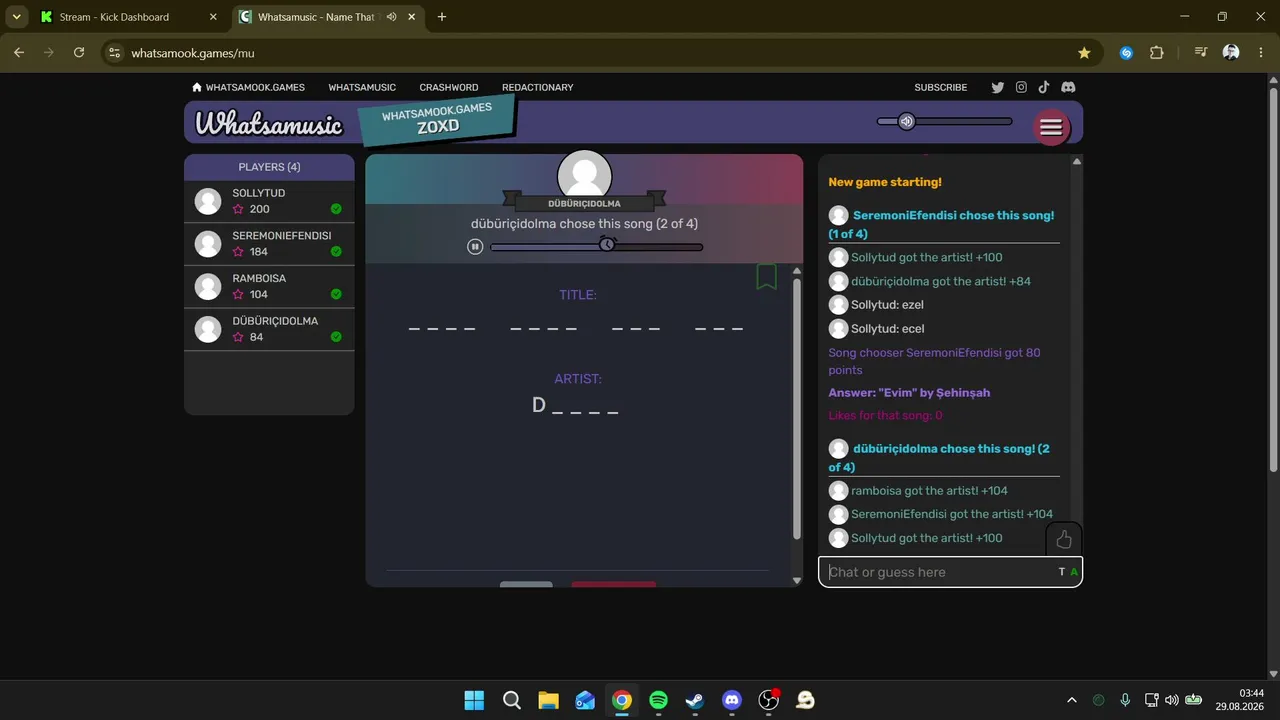1280x720 pixels.
Task: Click the Chrome back arrow
Action: [x=19, y=53]
